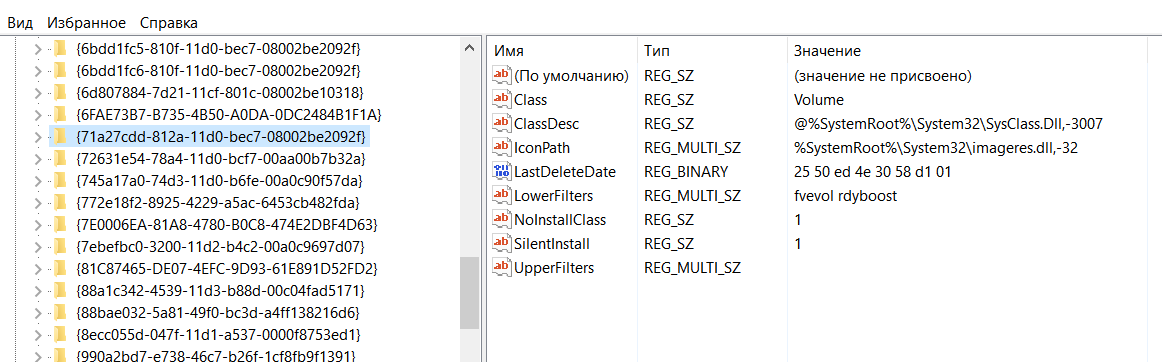This screenshot has width=1162, height=362.
Task: Click data '25 50 ed 4e 30 58 d1 01'
Action: [872, 171]
